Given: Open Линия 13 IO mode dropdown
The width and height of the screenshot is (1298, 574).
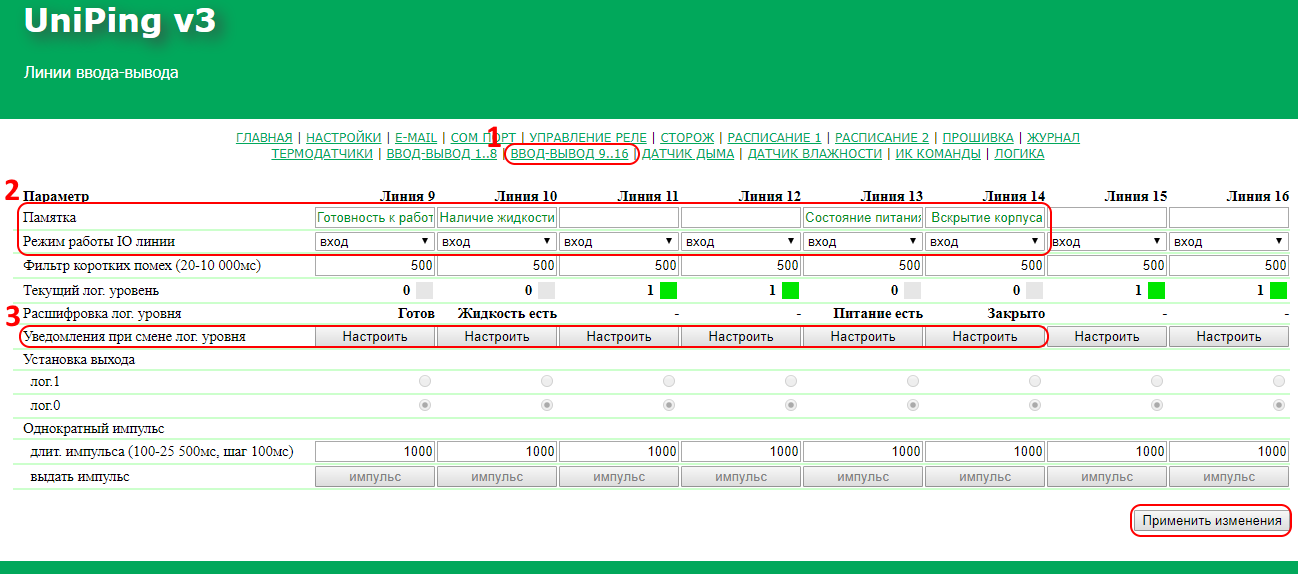Looking at the screenshot, I should tap(863, 242).
